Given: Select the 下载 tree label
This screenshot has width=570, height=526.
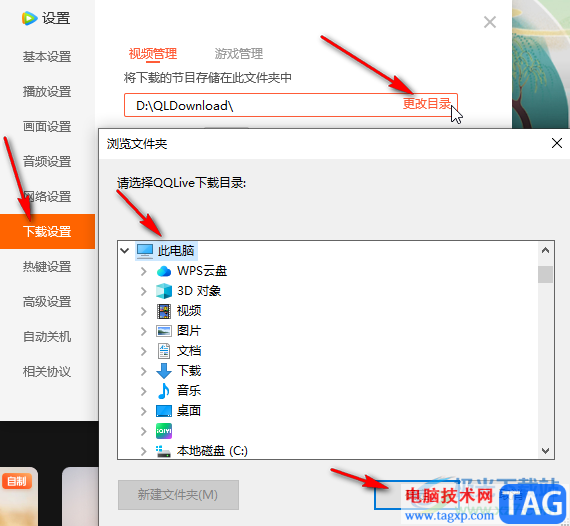Looking at the screenshot, I should (x=189, y=371).
